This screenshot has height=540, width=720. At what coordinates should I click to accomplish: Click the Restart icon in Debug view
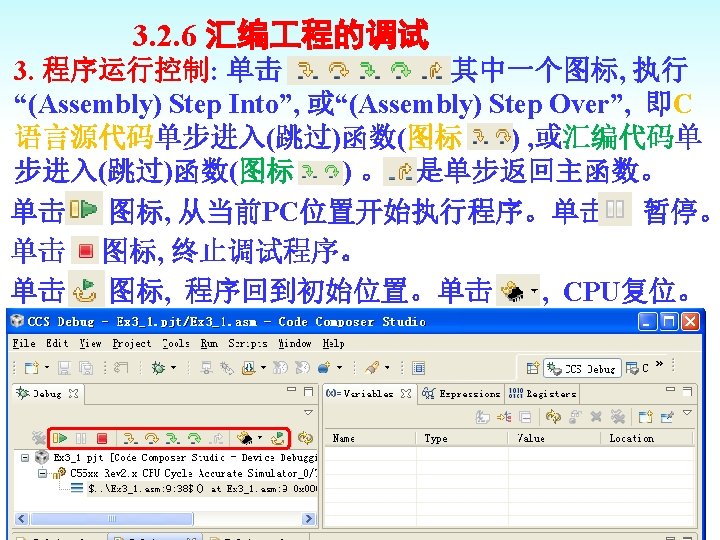[277, 438]
